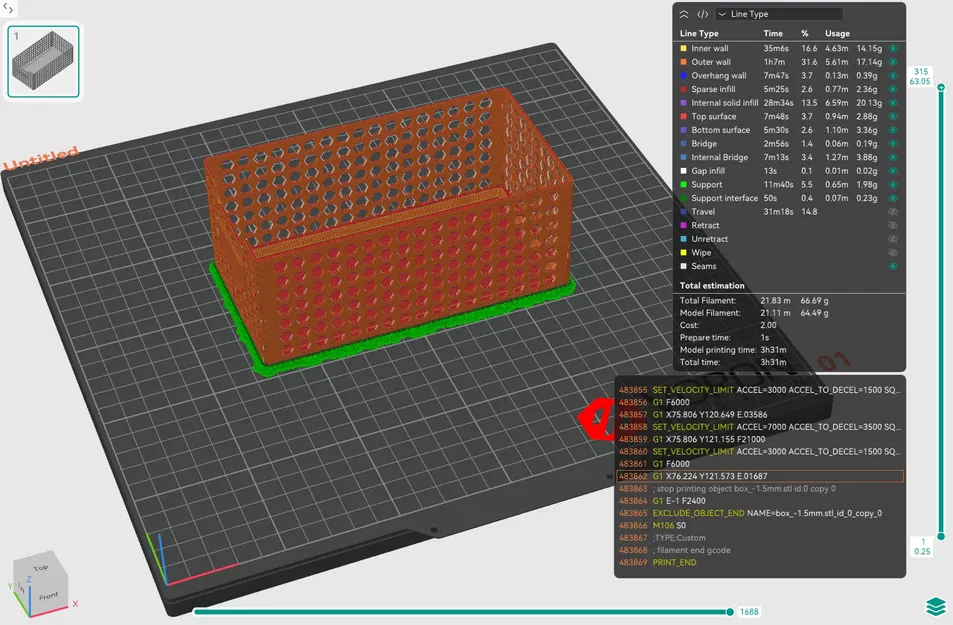Hide the Inner wall line type

pyautogui.click(x=895, y=47)
